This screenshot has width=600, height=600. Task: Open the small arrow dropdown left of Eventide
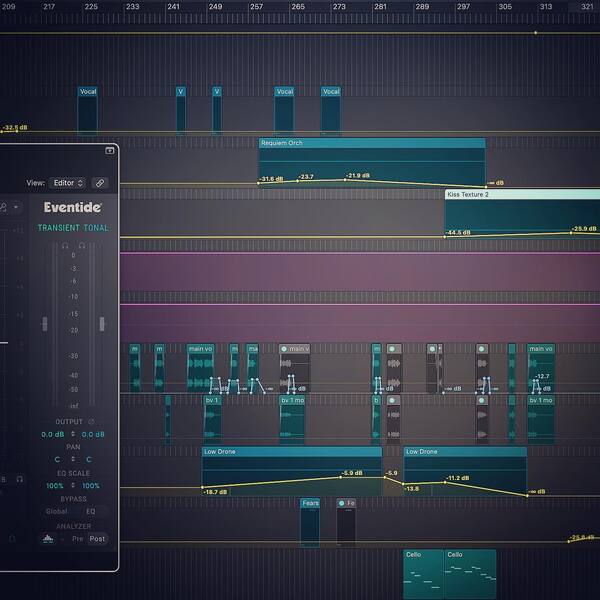16,207
